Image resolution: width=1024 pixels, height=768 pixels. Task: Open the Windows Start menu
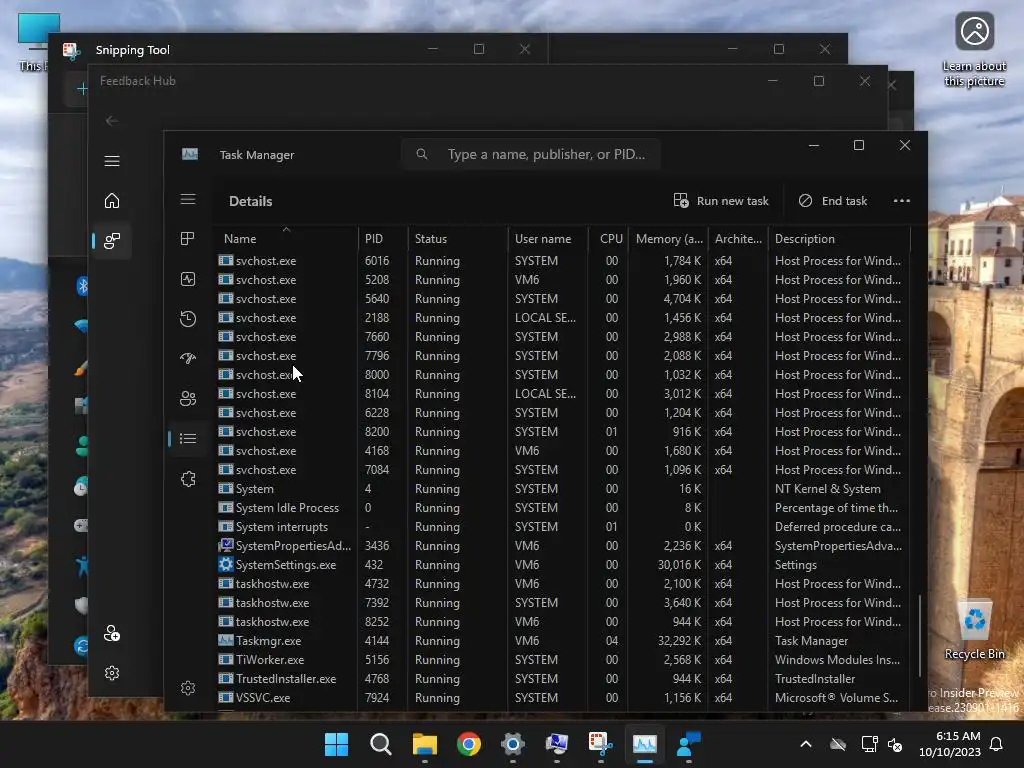click(x=336, y=744)
